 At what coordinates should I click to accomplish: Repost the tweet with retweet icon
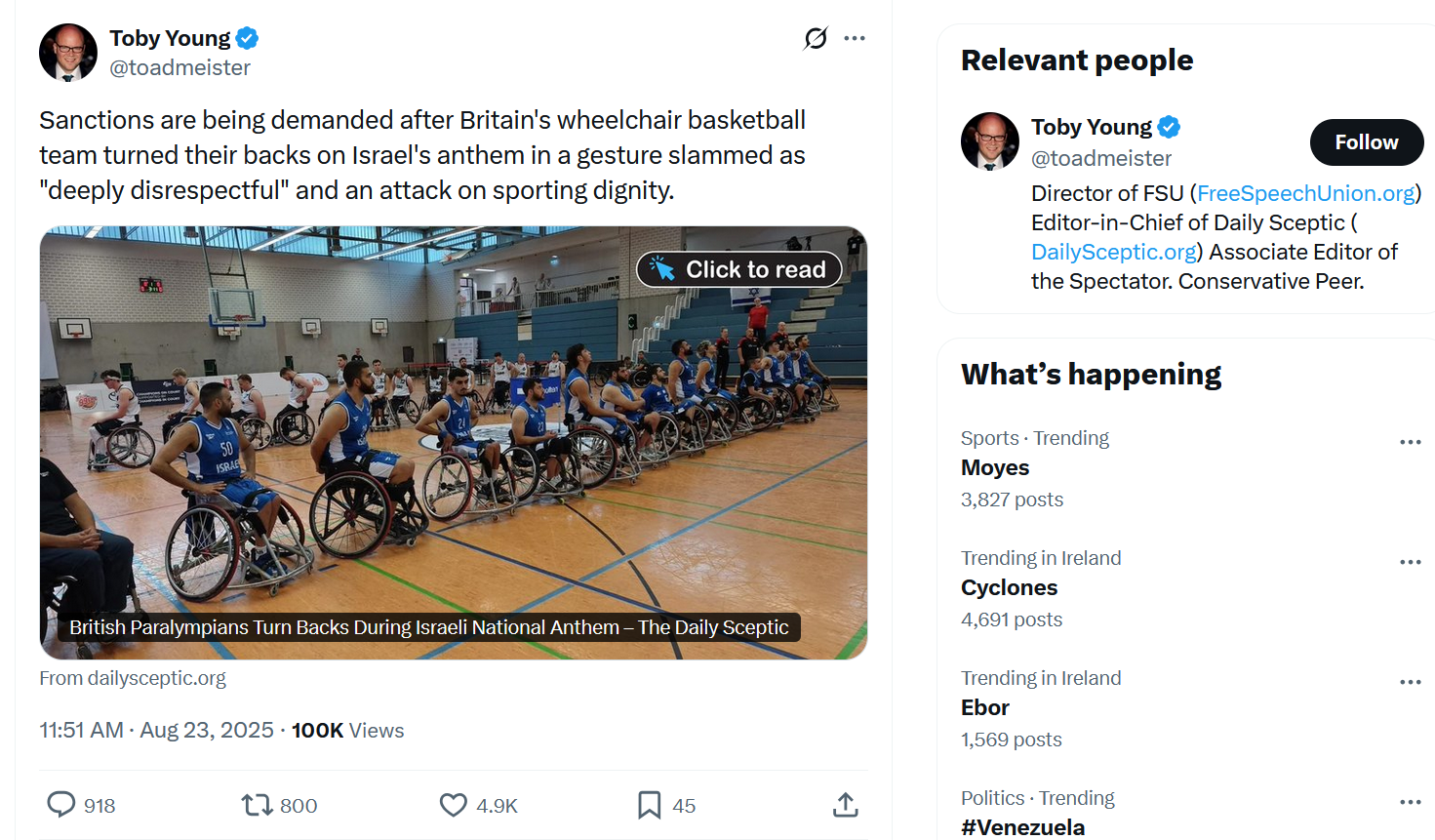[258, 805]
